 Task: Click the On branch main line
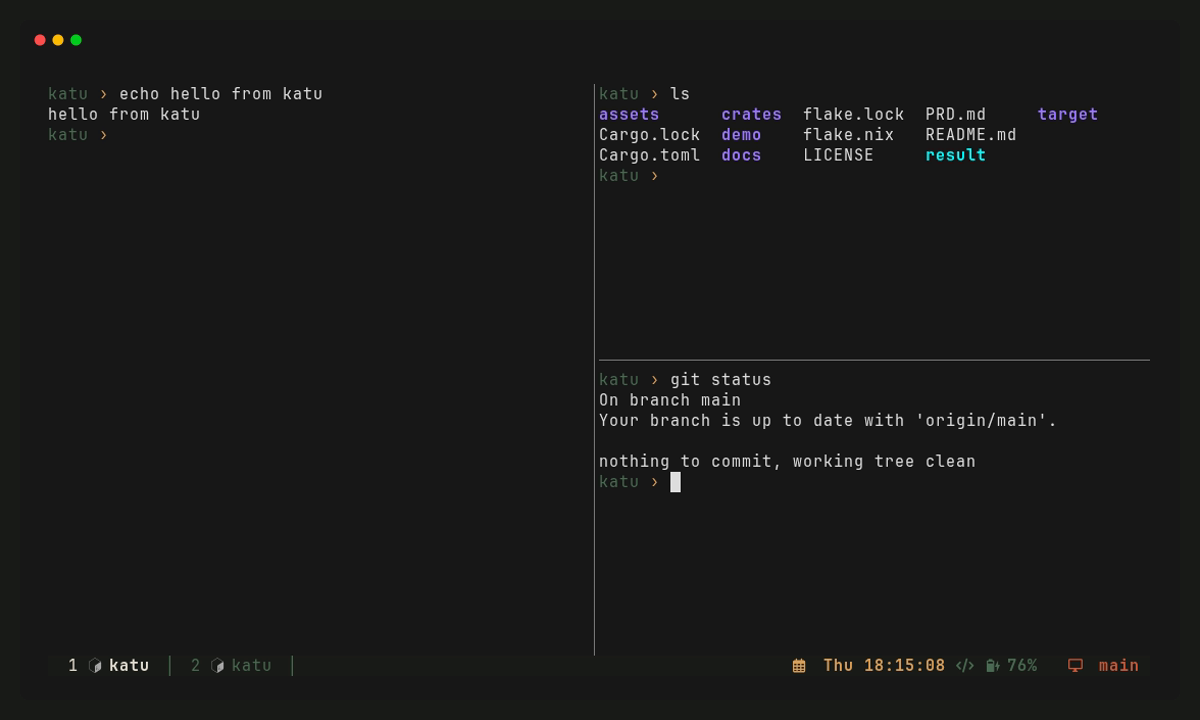pyautogui.click(x=670, y=400)
